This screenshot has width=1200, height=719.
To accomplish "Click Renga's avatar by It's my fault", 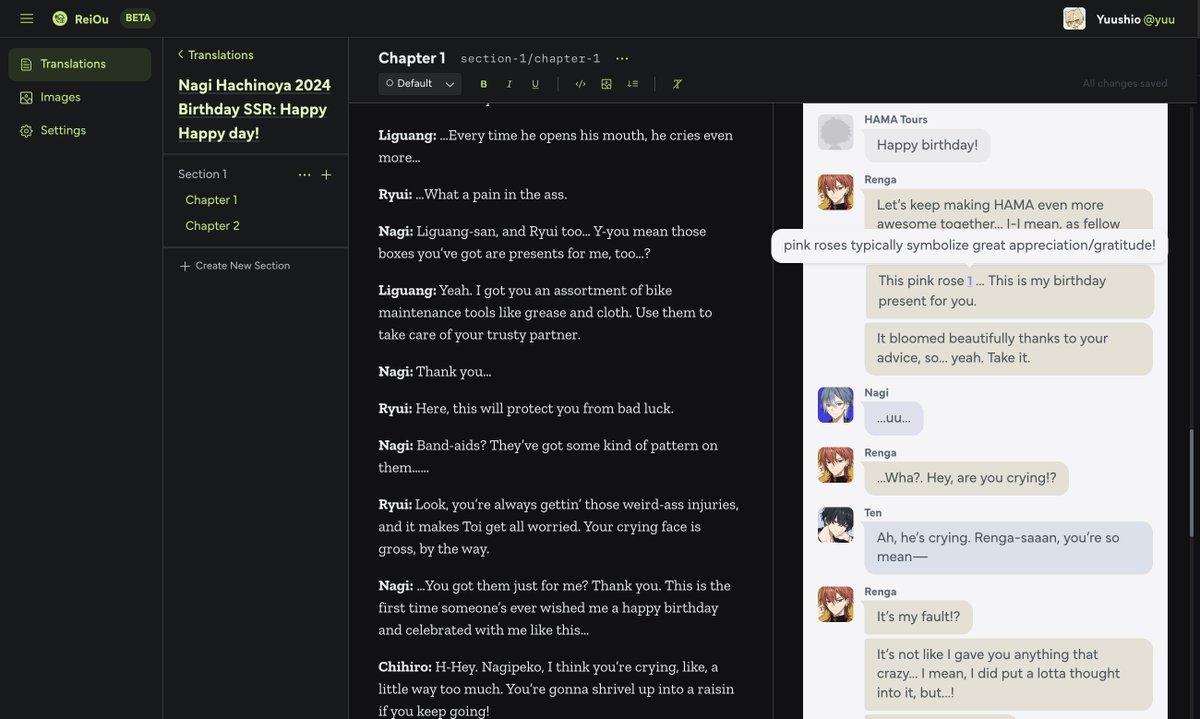I will pyautogui.click(x=836, y=604).
